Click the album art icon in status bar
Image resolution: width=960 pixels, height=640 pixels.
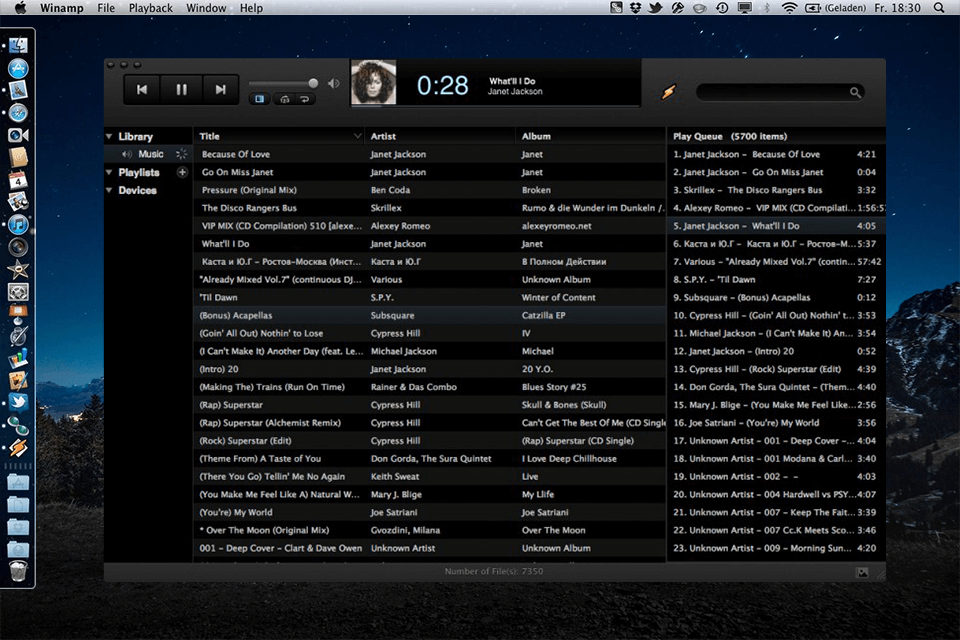click(862, 571)
